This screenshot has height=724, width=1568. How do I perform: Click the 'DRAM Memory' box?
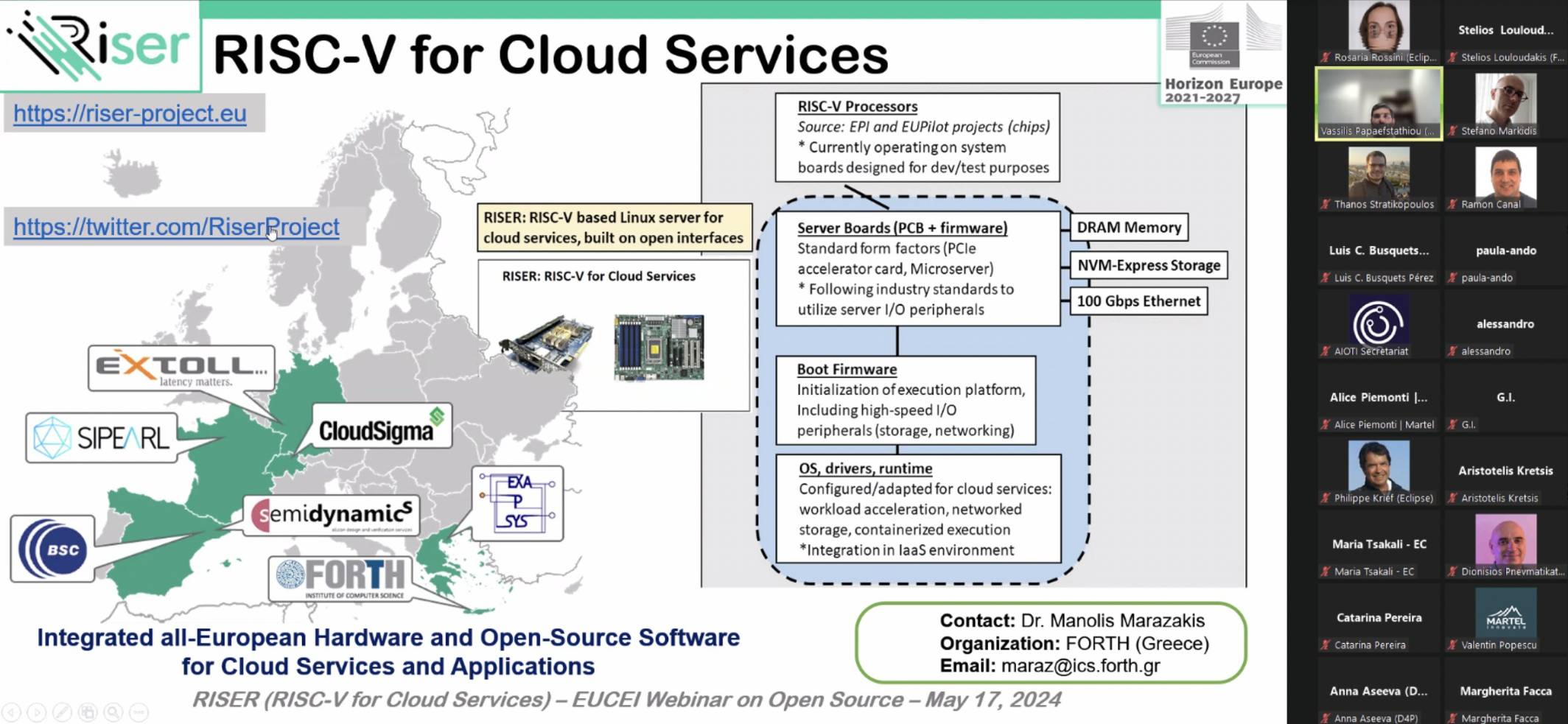(1129, 228)
